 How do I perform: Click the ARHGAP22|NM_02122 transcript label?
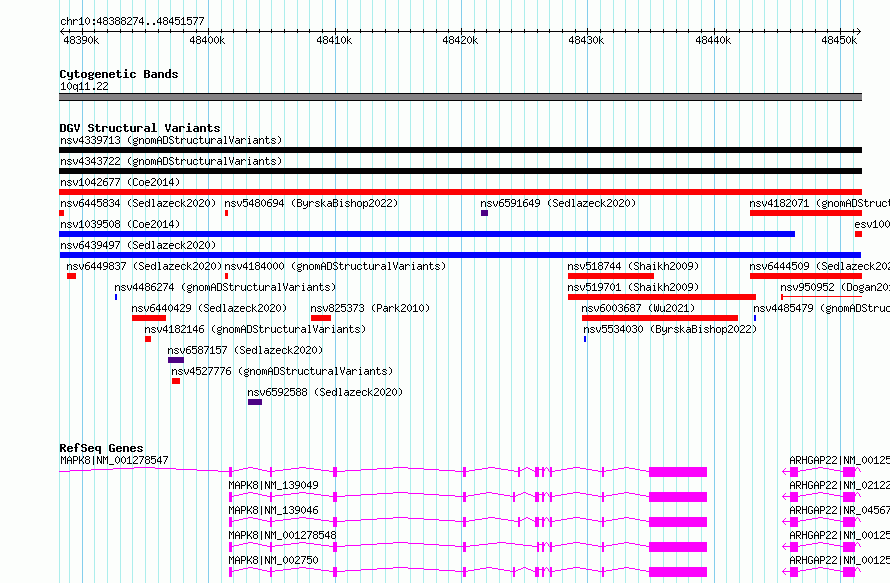pyautogui.click(x=839, y=485)
